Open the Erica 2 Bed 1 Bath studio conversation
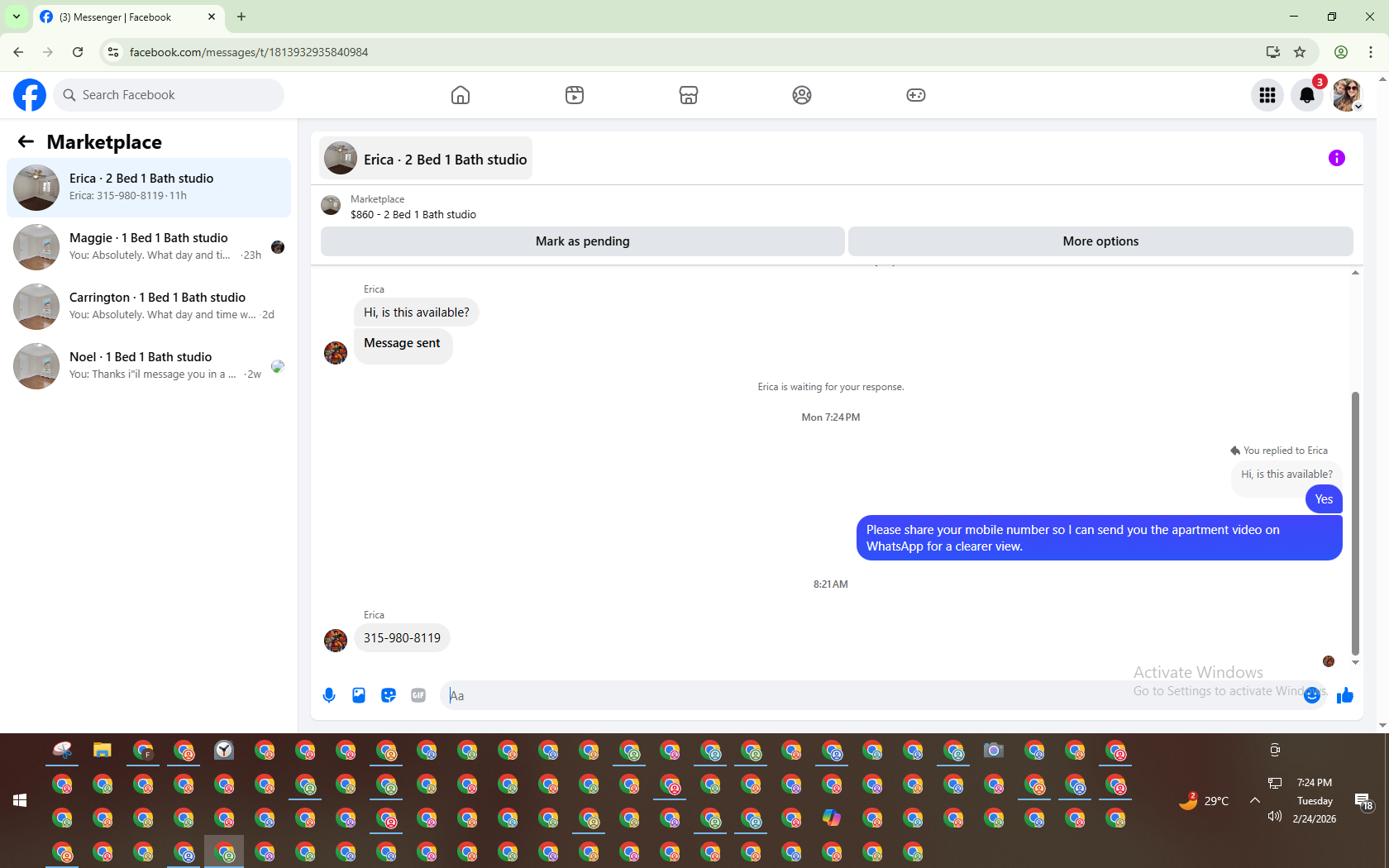This screenshot has width=1389, height=868. (149, 188)
